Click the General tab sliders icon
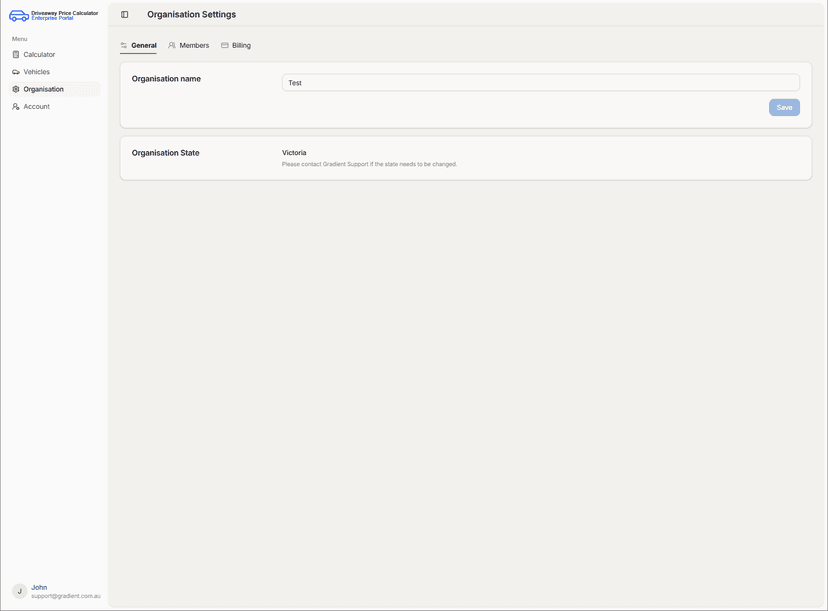The width and height of the screenshot is (828, 611). pos(124,45)
